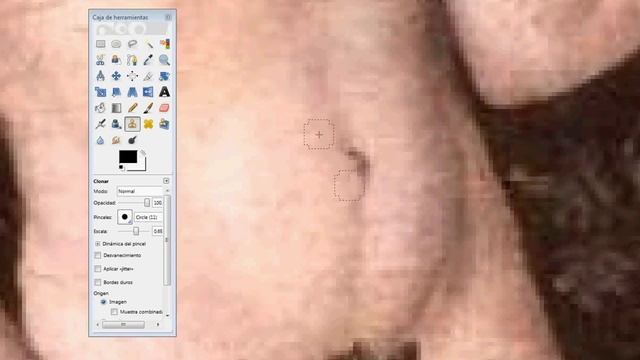Select the Clone stamp tool
Viewport: 640px width, 360px height.
click(132, 124)
